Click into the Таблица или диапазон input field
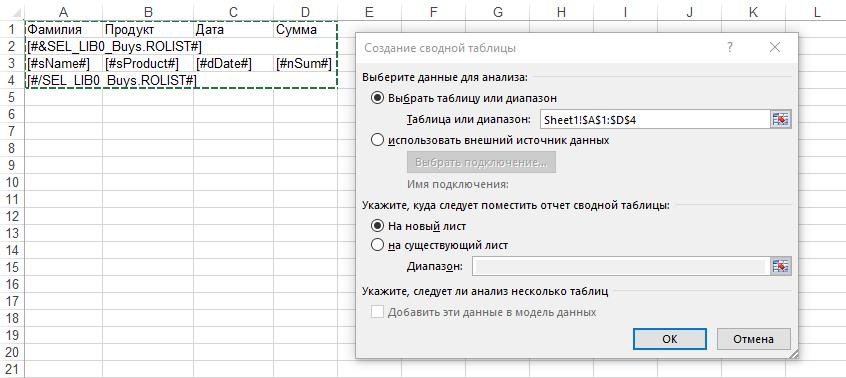Viewport: 846px width, 378px height. [654, 120]
